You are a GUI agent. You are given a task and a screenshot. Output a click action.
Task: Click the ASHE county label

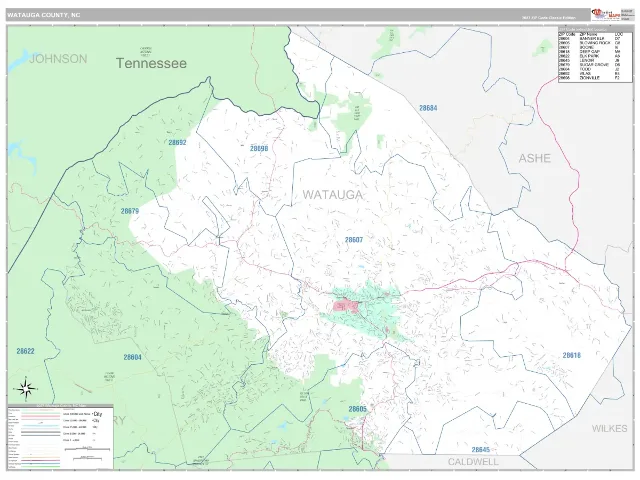pyautogui.click(x=534, y=158)
